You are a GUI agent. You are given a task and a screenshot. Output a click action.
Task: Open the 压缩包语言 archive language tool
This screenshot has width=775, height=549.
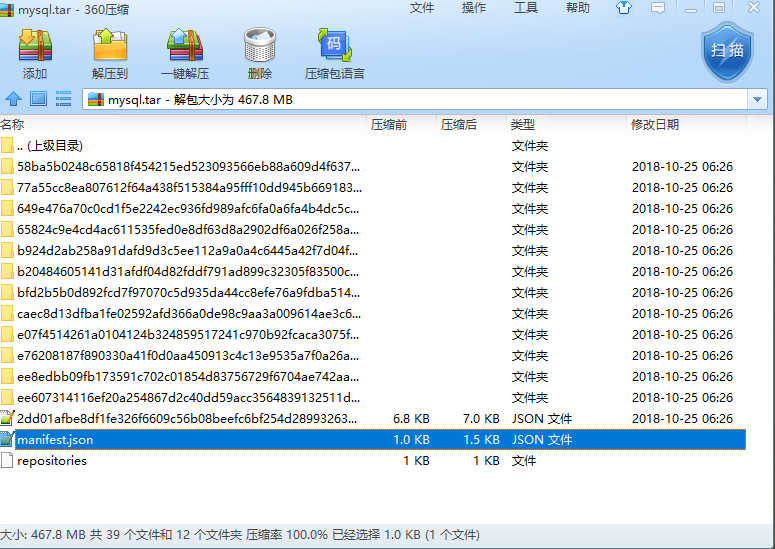click(x=335, y=53)
